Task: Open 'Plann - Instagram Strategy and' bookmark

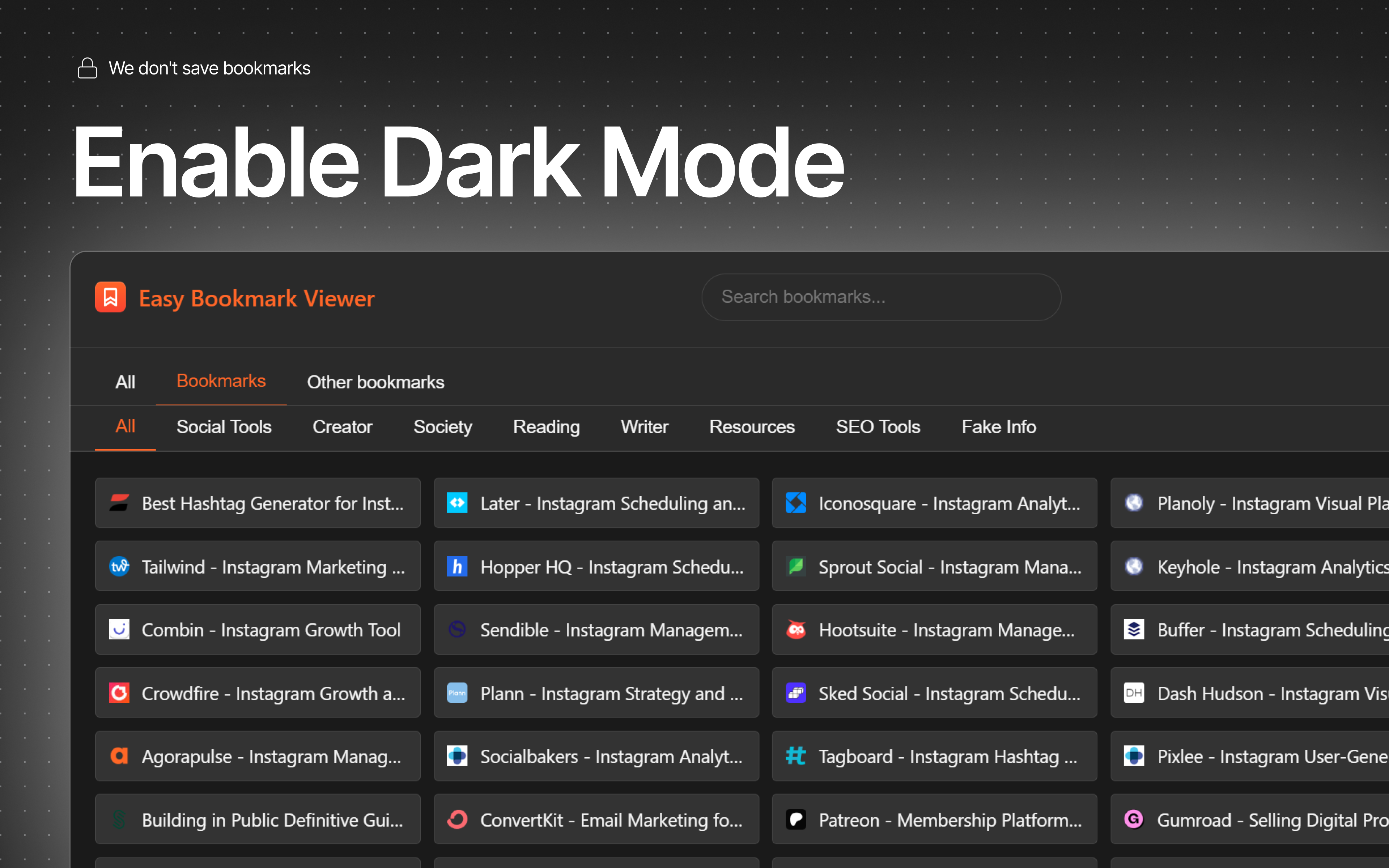Action: 596,693
